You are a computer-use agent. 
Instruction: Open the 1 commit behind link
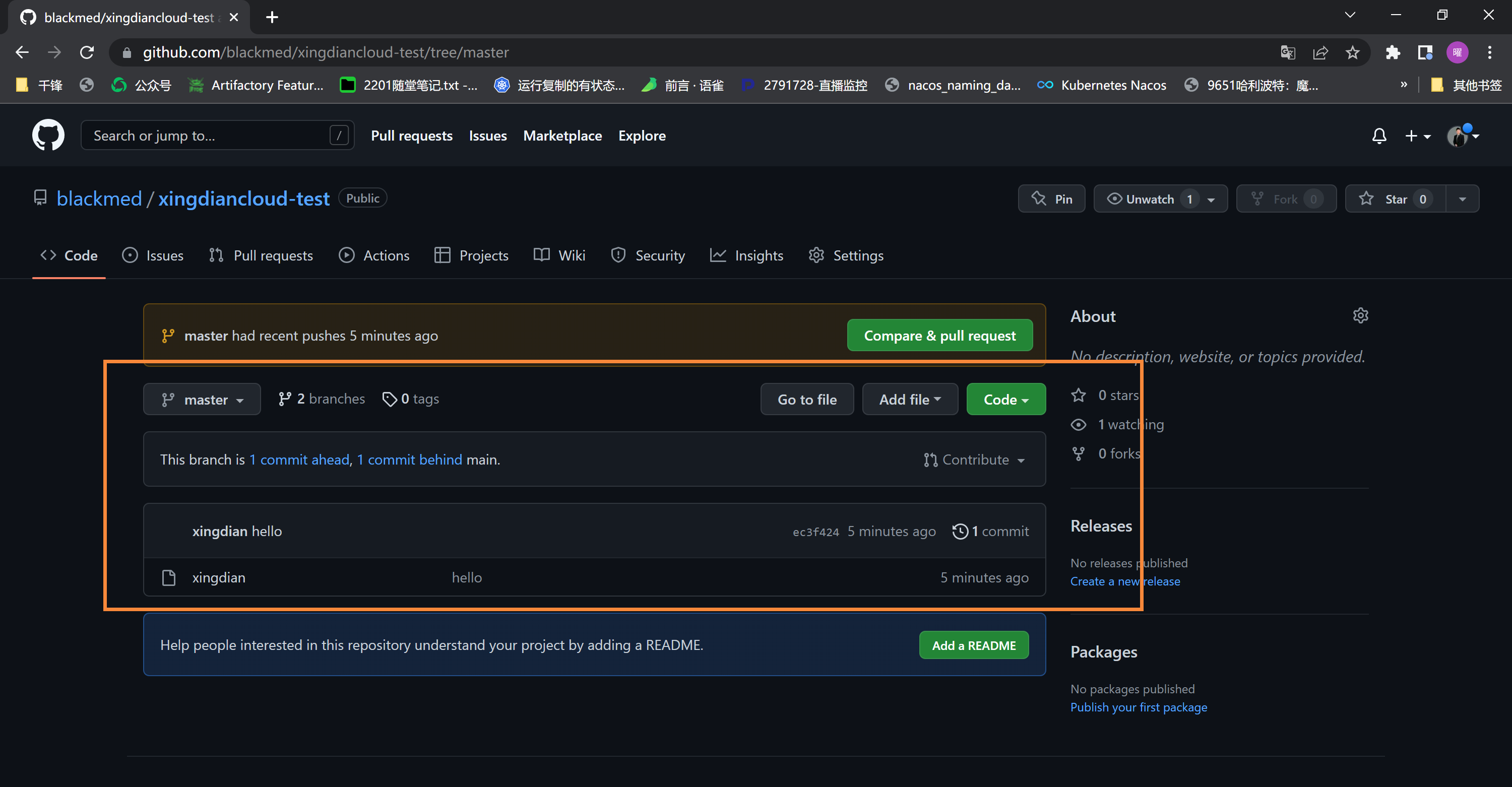[x=410, y=460]
